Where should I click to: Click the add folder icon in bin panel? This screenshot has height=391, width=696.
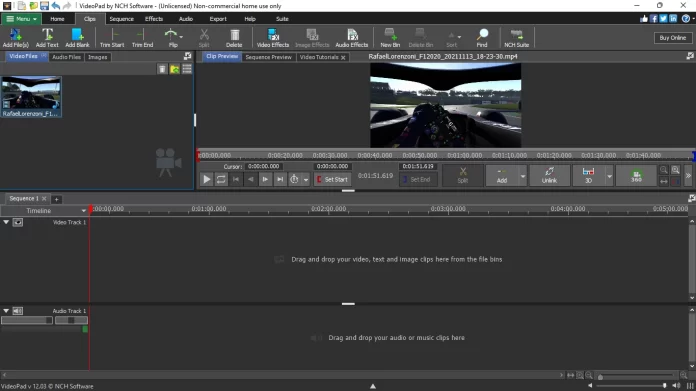(175, 69)
